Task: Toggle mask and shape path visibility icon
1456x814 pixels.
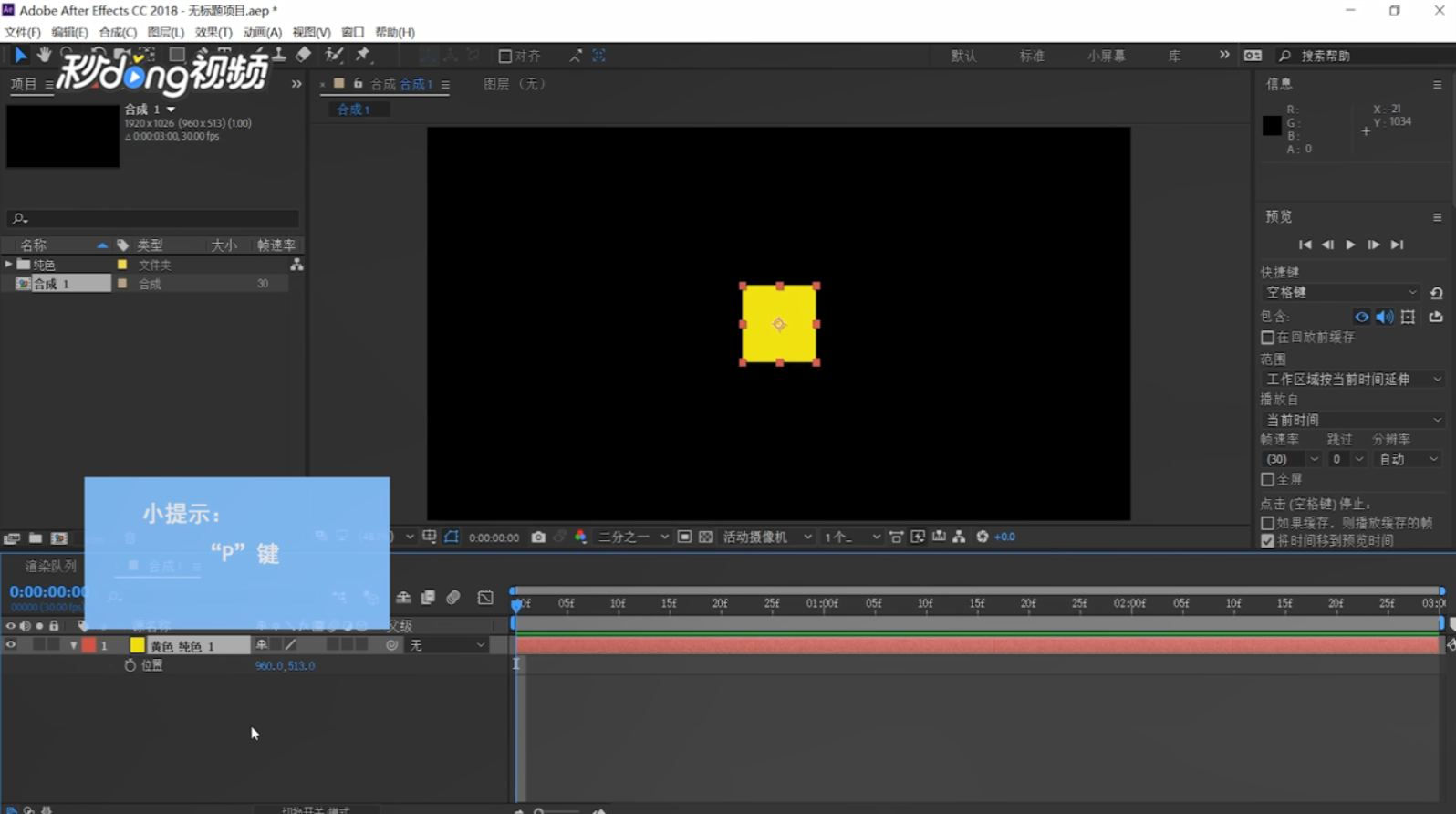Action: coord(452,537)
